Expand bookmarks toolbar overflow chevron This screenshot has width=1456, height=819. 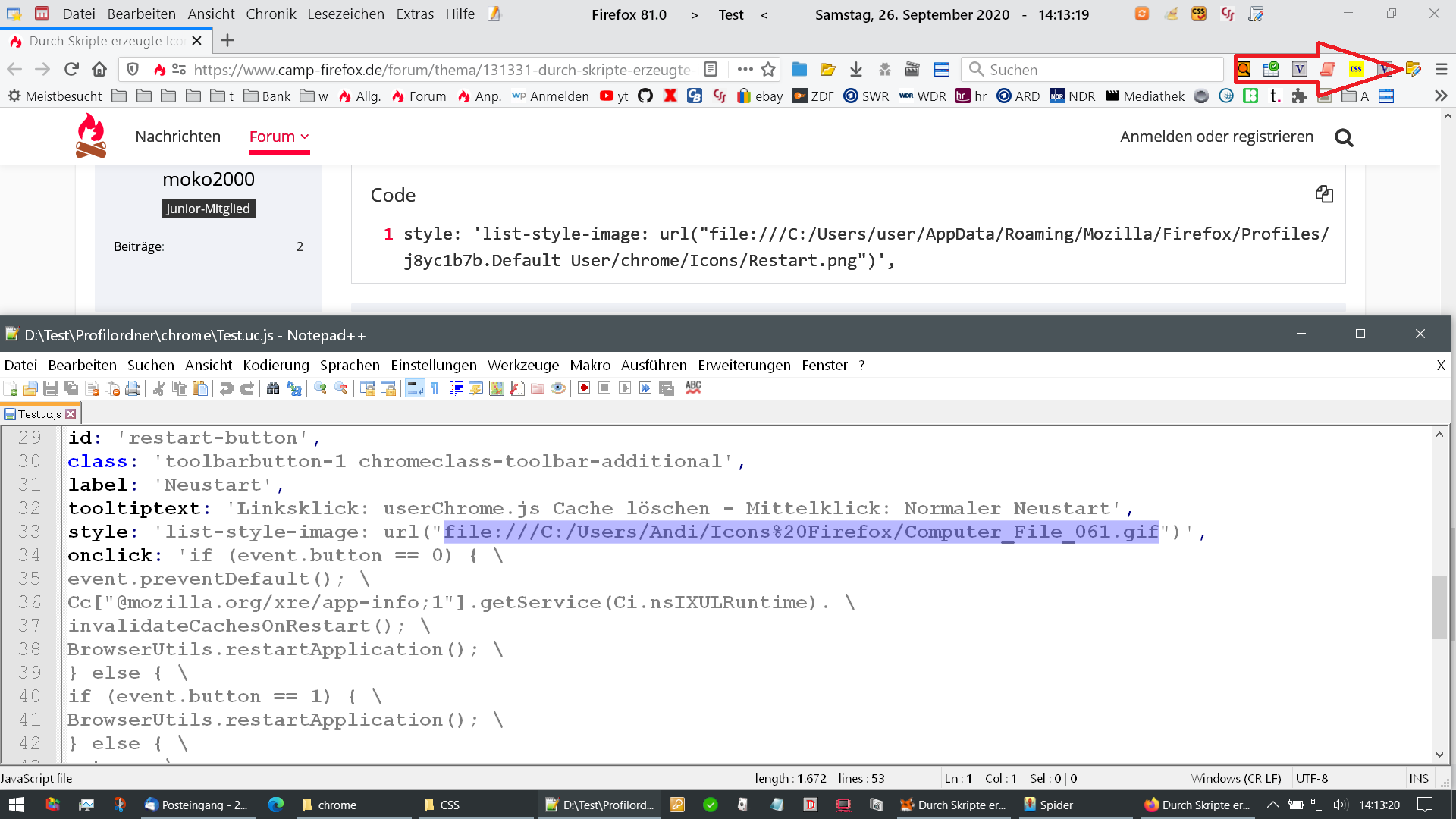click(x=1441, y=96)
